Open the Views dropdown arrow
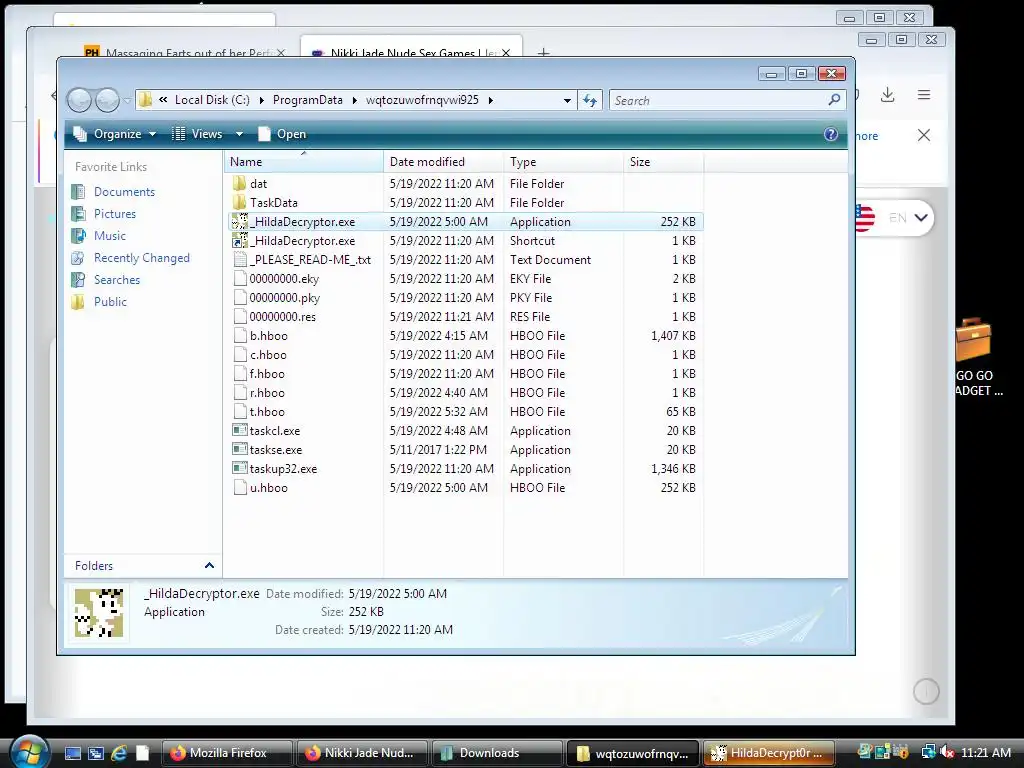This screenshot has width=1024, height=768. point(240,134)
